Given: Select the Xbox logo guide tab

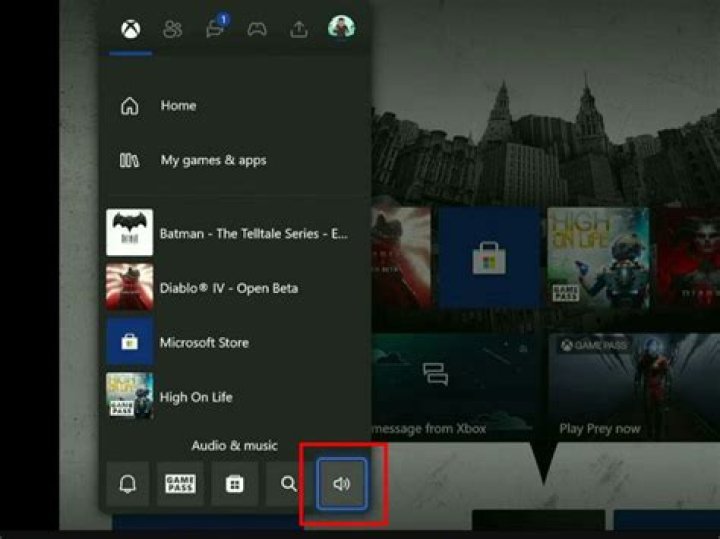Looking at the screenshot, I should pyautogui.click(x=131, y=29).
